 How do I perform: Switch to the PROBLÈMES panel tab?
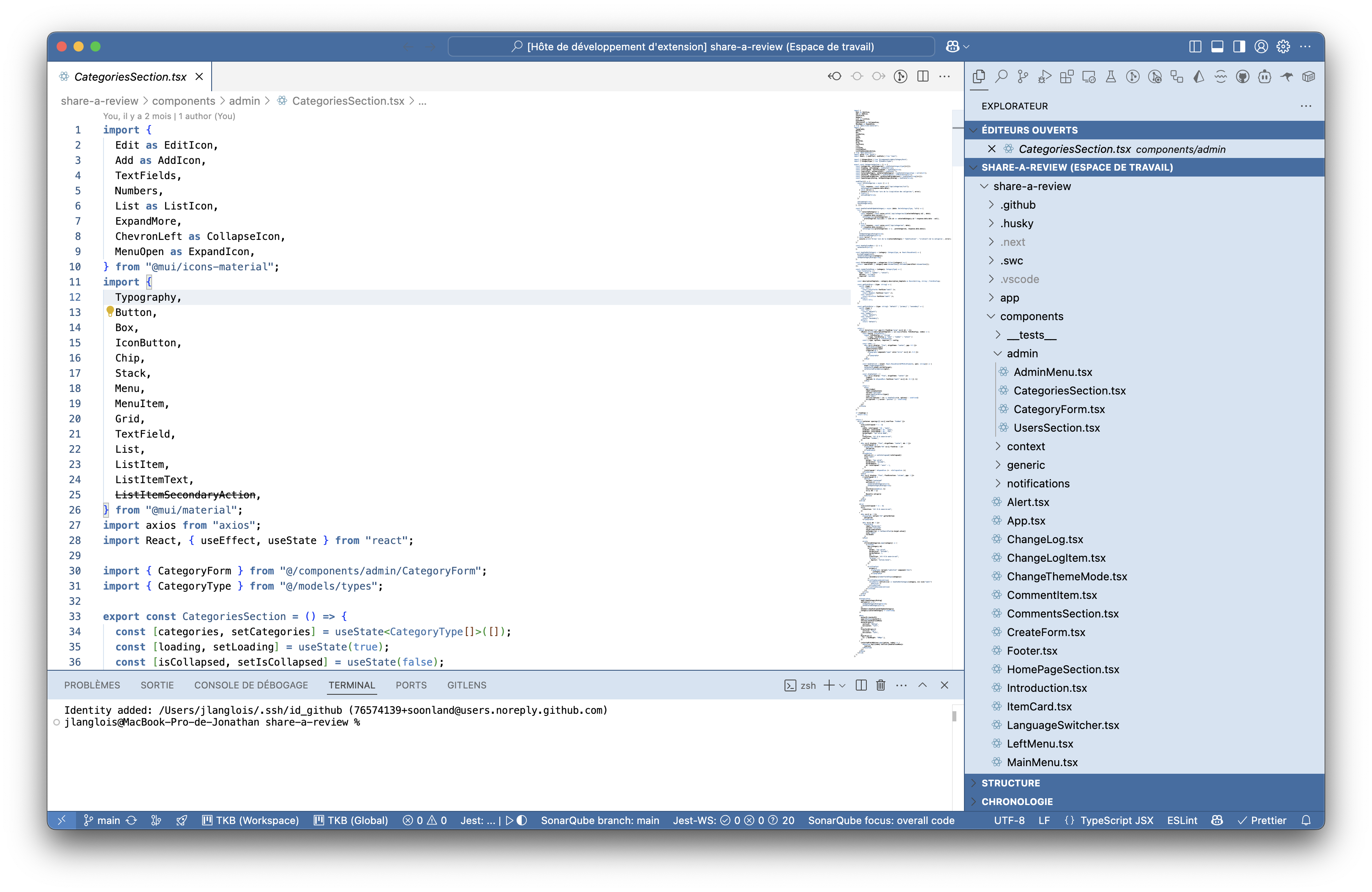point(92,685)
